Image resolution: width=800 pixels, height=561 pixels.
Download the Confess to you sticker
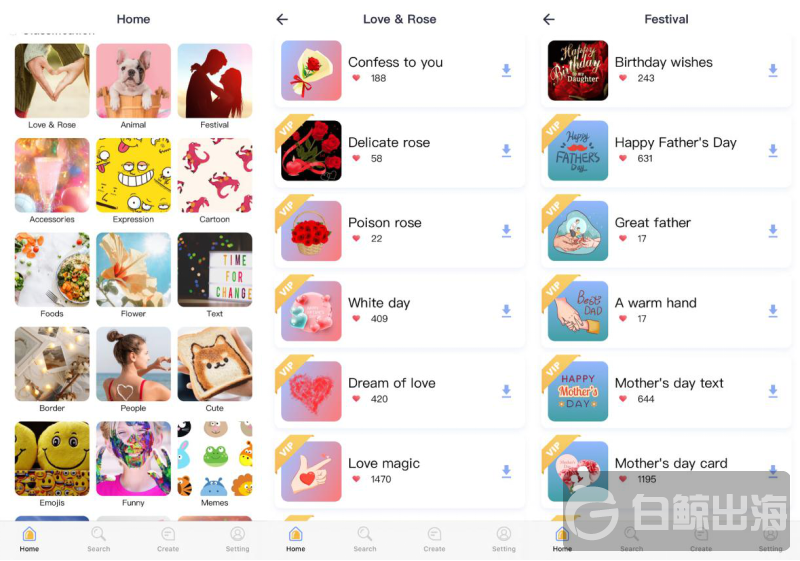(506, 70)
